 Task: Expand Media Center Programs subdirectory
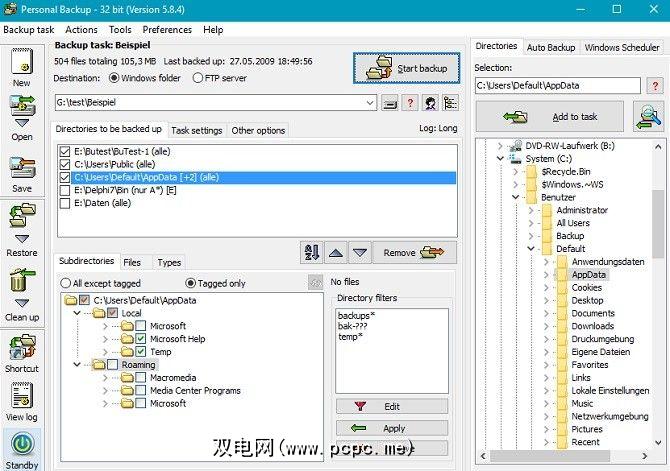105,390
